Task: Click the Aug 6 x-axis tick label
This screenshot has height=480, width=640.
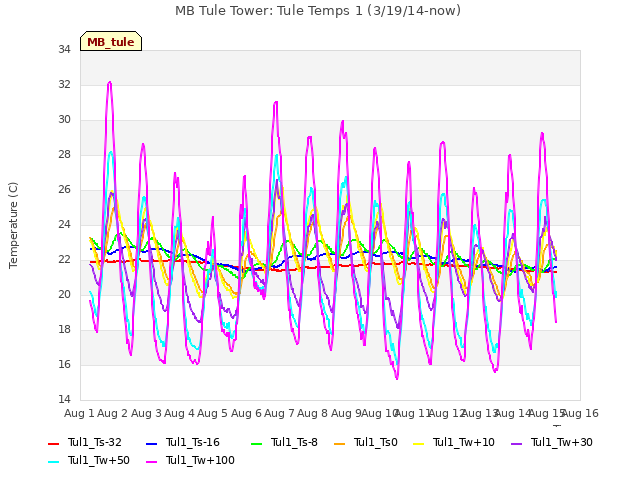Action: pos(246,413)
